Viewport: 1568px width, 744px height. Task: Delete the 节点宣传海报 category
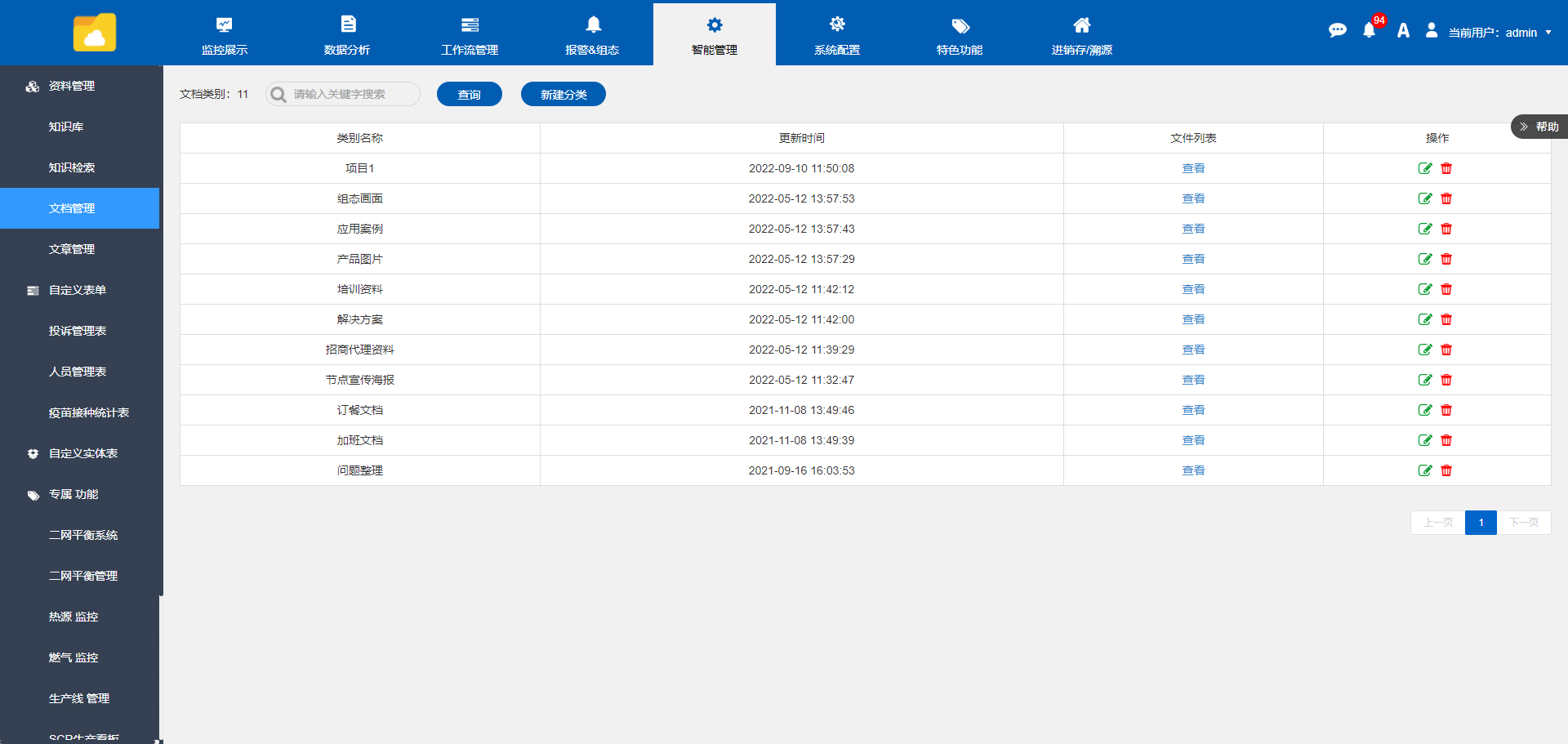click(x=1446, y=380)
